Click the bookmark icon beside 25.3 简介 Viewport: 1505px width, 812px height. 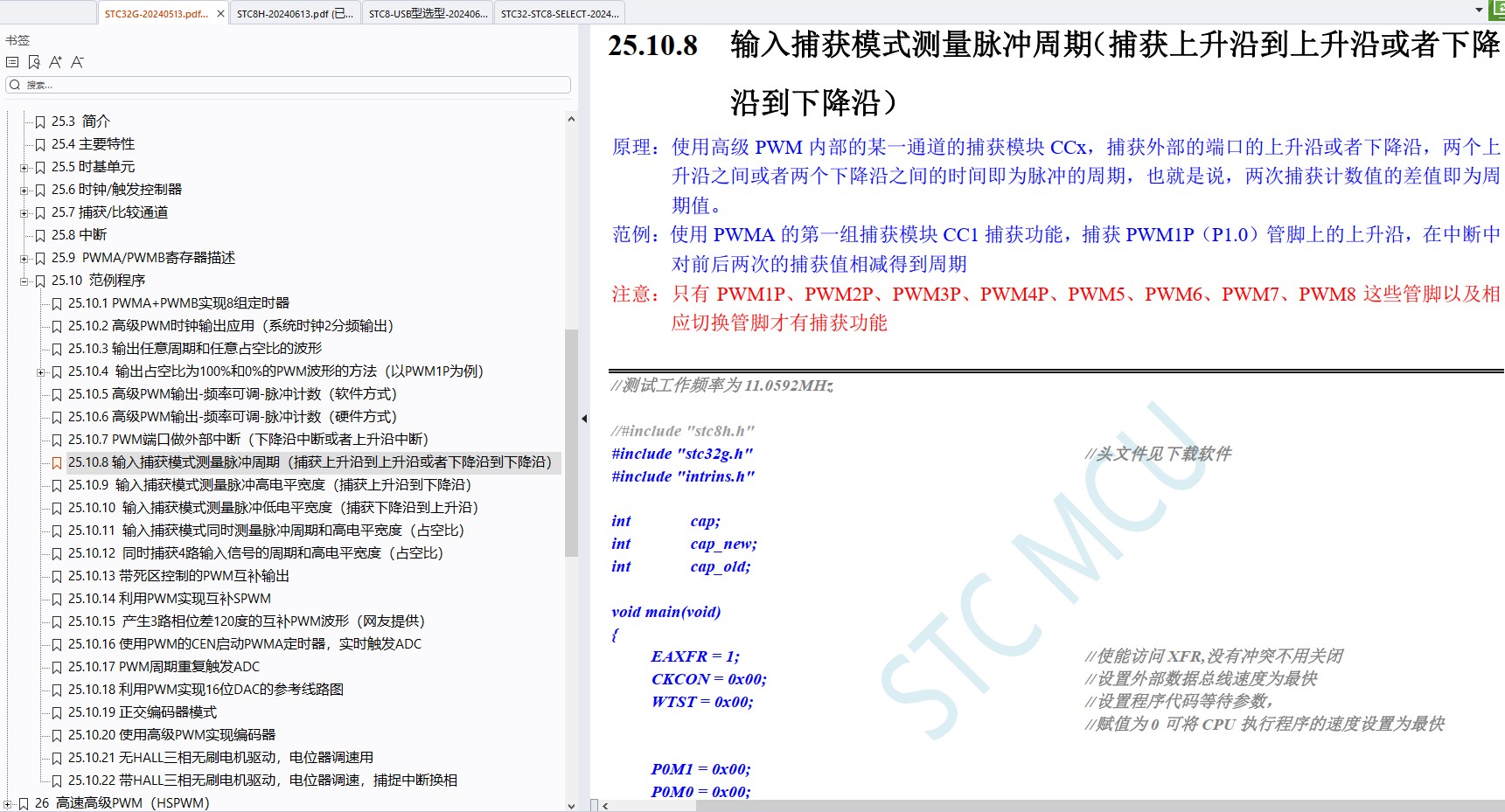point(40,121)
